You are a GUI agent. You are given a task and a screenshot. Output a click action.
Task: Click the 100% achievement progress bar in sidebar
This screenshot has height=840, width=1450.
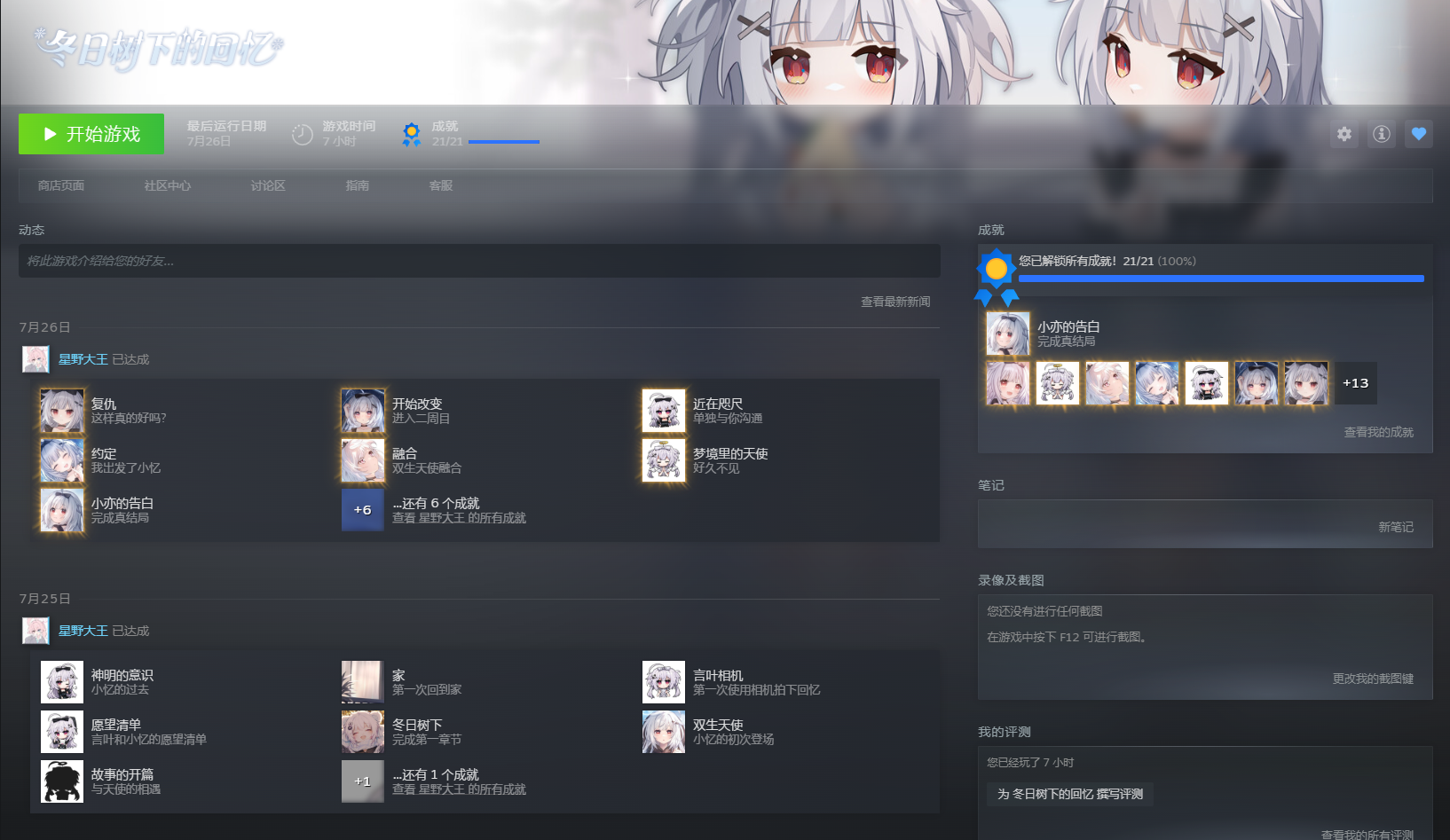(x=1221, y=279)
